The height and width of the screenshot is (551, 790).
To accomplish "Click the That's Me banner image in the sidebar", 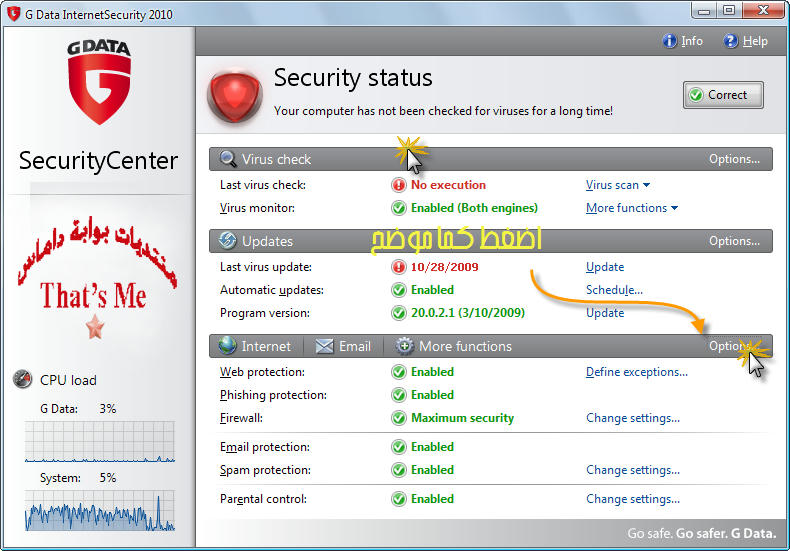I will 96,279.
